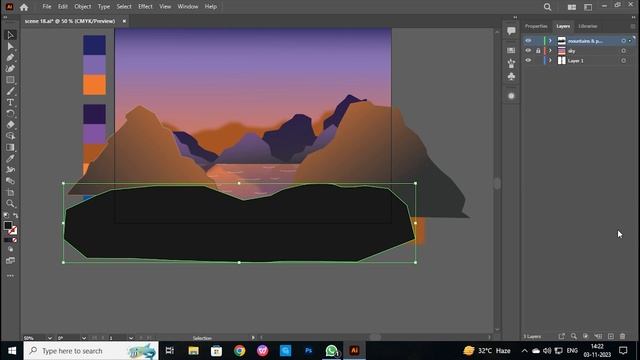Switch to the Properties tab

[536, 26]
